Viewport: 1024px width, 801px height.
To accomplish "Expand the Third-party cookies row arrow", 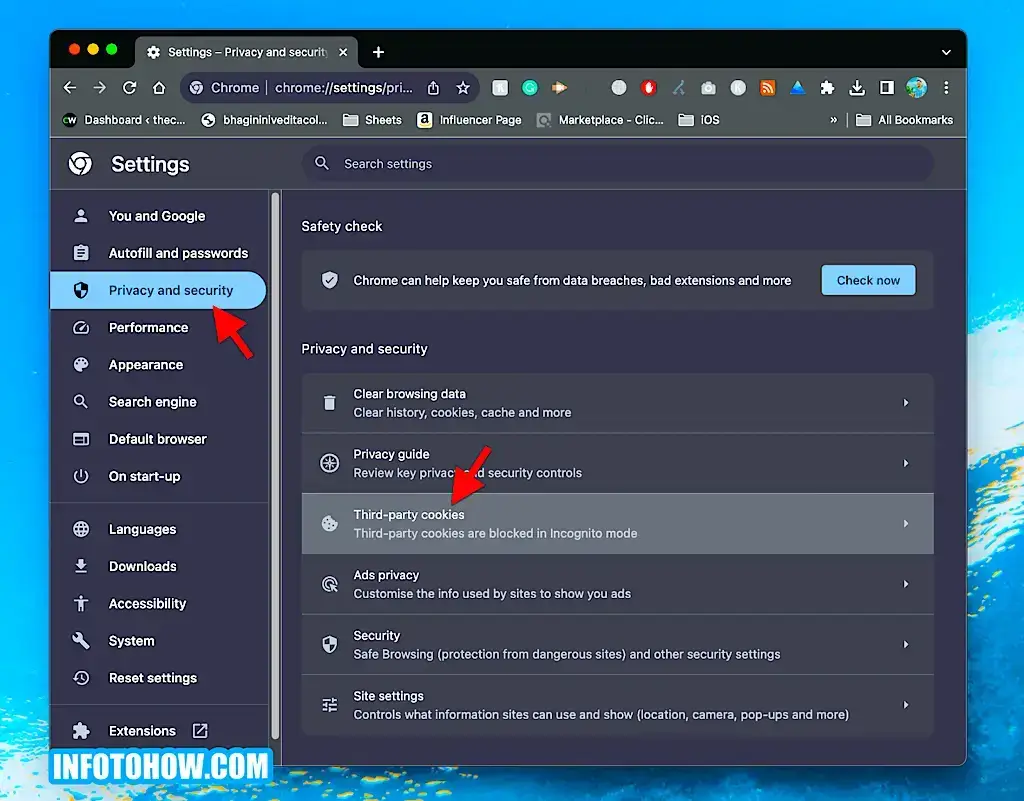I will [x=906, y=524].
